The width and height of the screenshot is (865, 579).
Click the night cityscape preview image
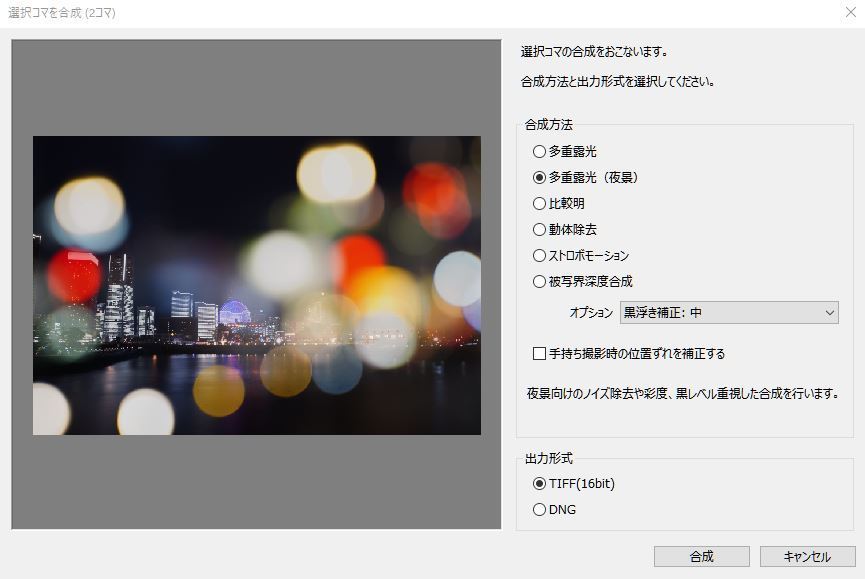point(256,285)
